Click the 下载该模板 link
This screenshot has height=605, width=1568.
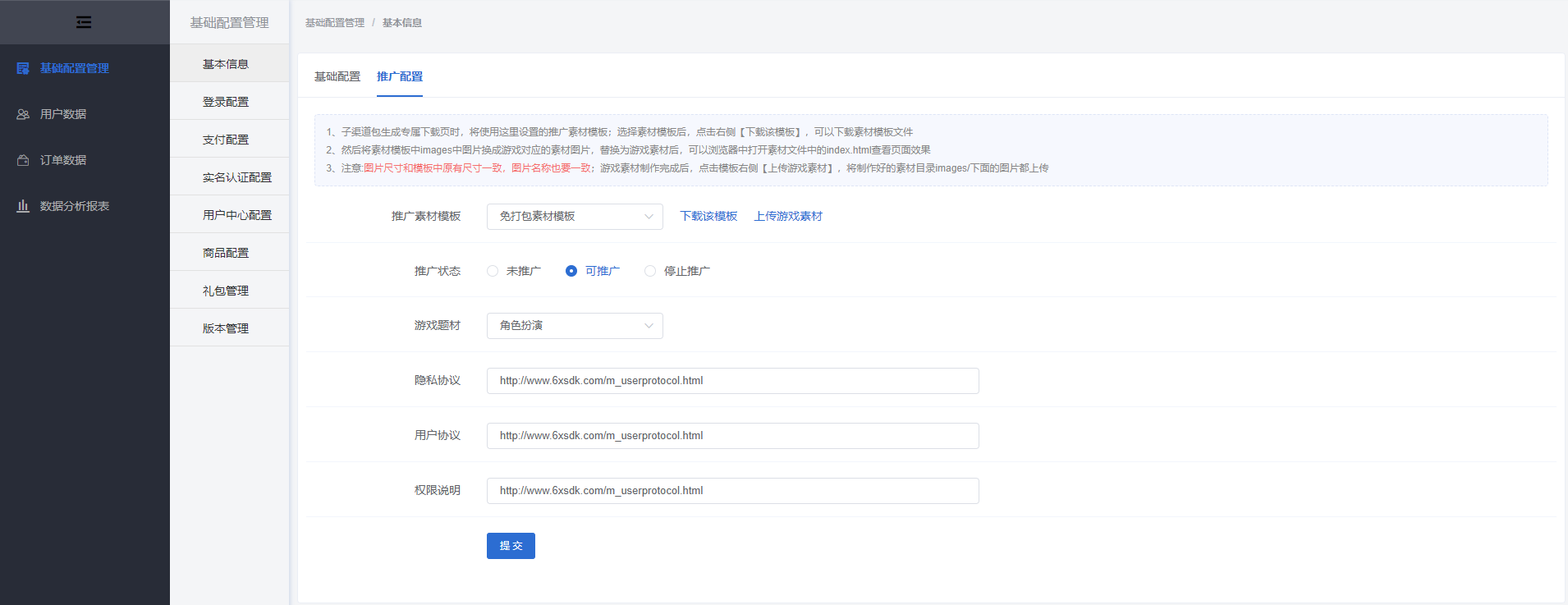click(x=708, y=217)
